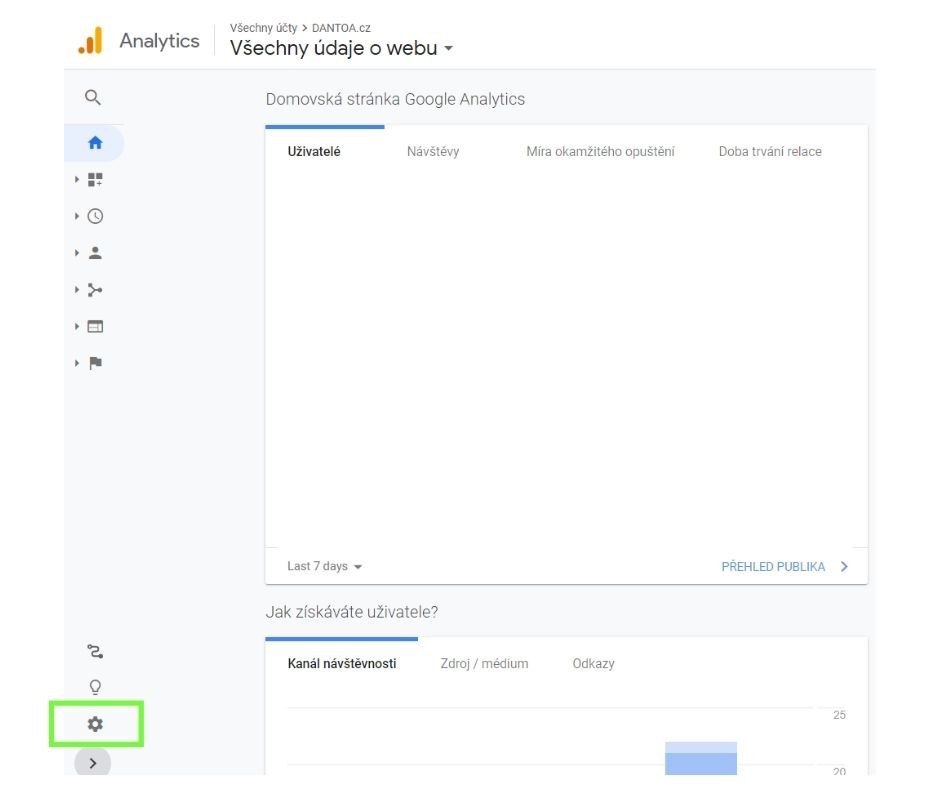The width and height of the screenshot is (940, 788).
Task: Open the PŘEHLED PUBLIKA link
Action: [x=772, y=565]
